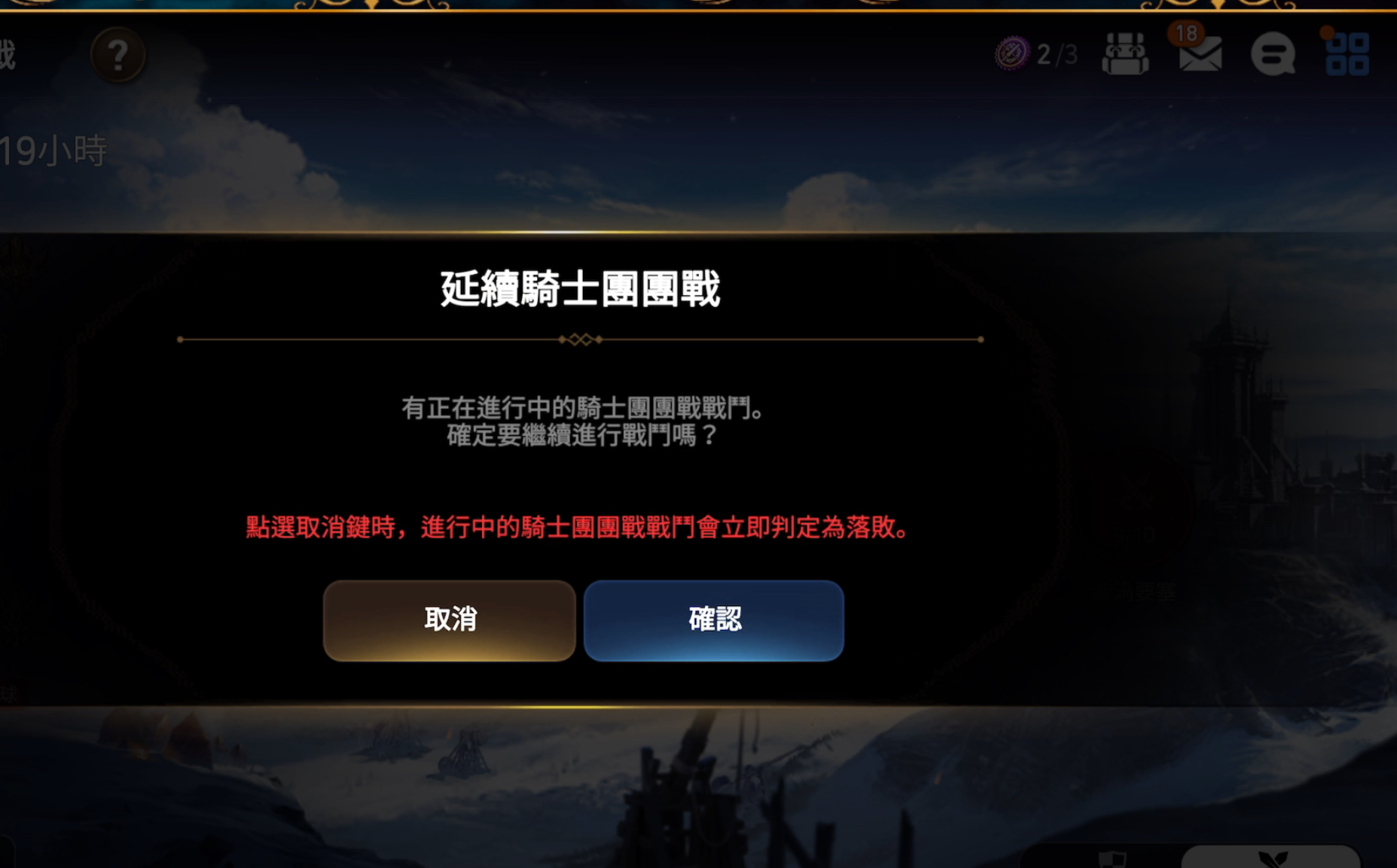Select the crossed swords tab at the bottom
This screenshot has width=1397, height=868.
[1273, 858]
